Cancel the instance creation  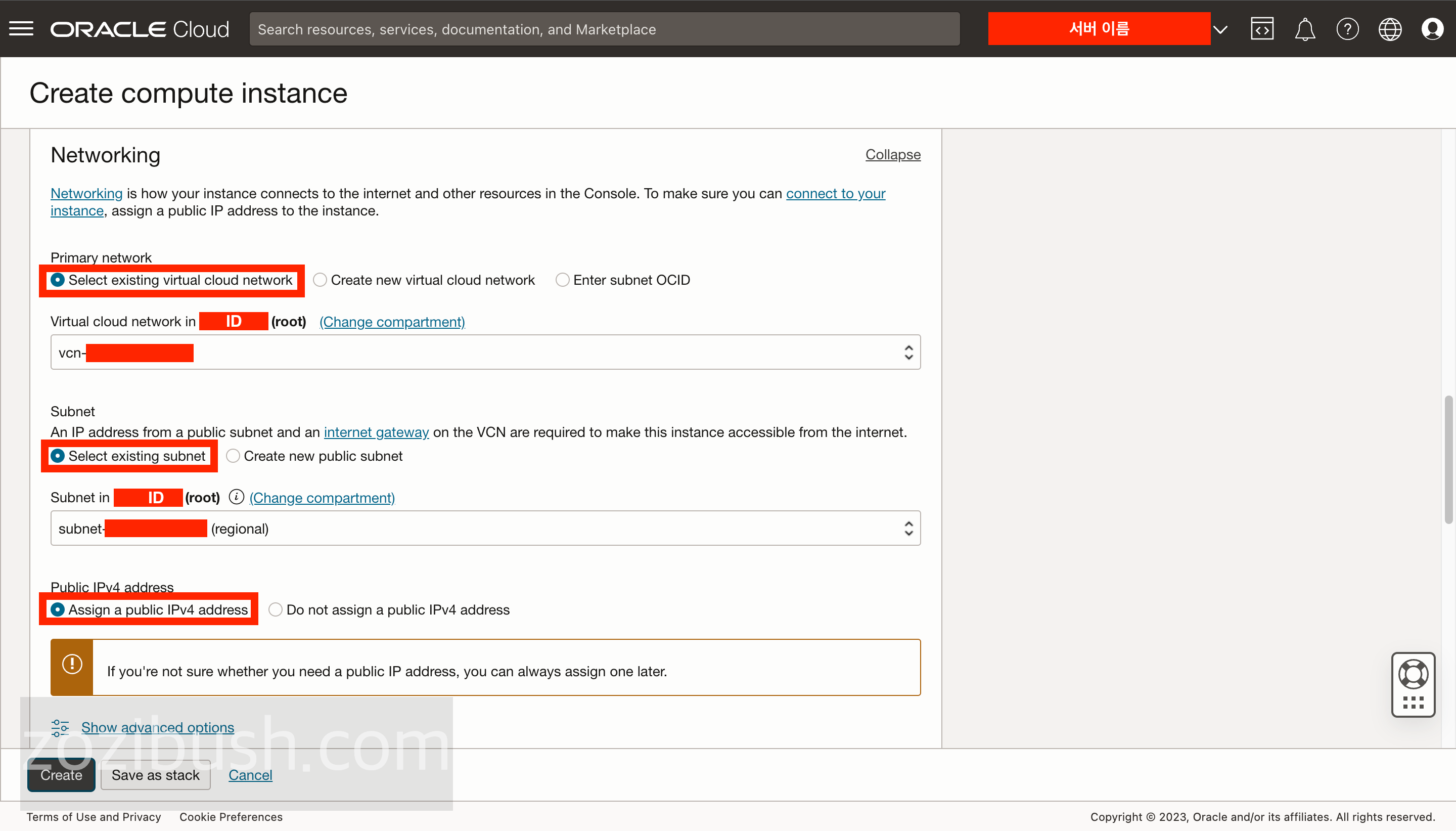pos(250,775)
